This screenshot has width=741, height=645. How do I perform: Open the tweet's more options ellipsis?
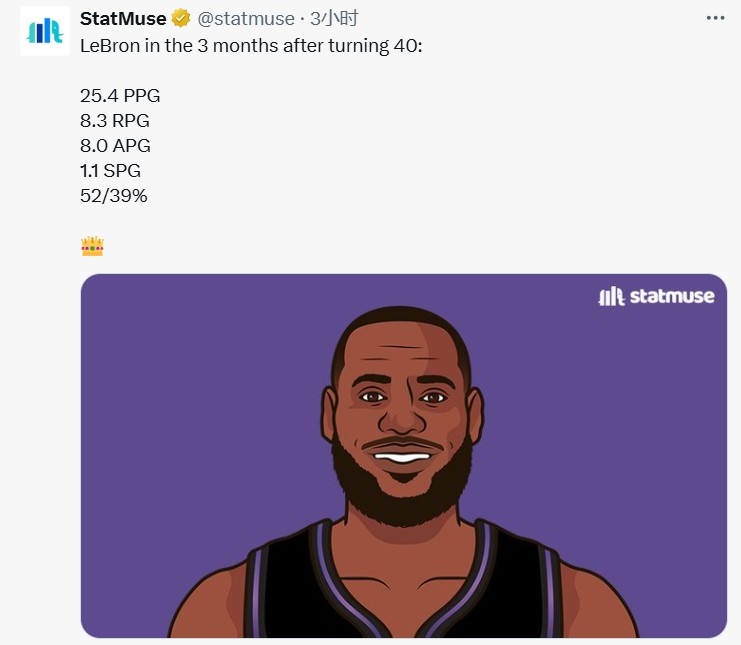click(715, 18)
